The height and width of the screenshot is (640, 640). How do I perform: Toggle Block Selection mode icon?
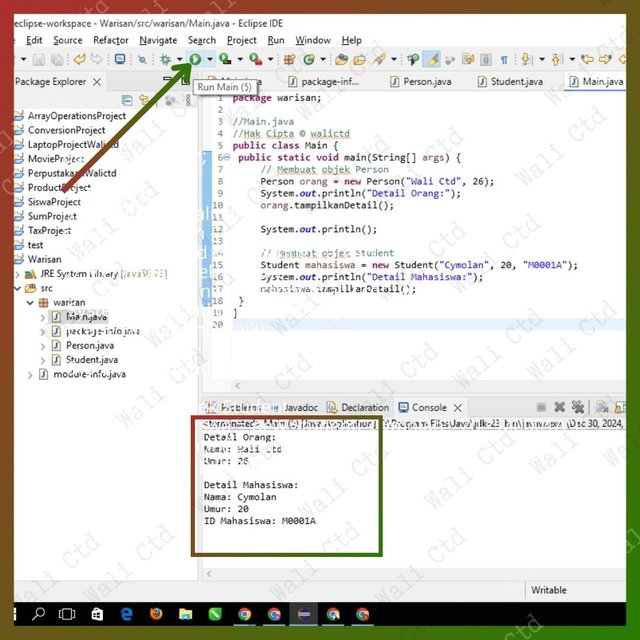tap(486, 60)
